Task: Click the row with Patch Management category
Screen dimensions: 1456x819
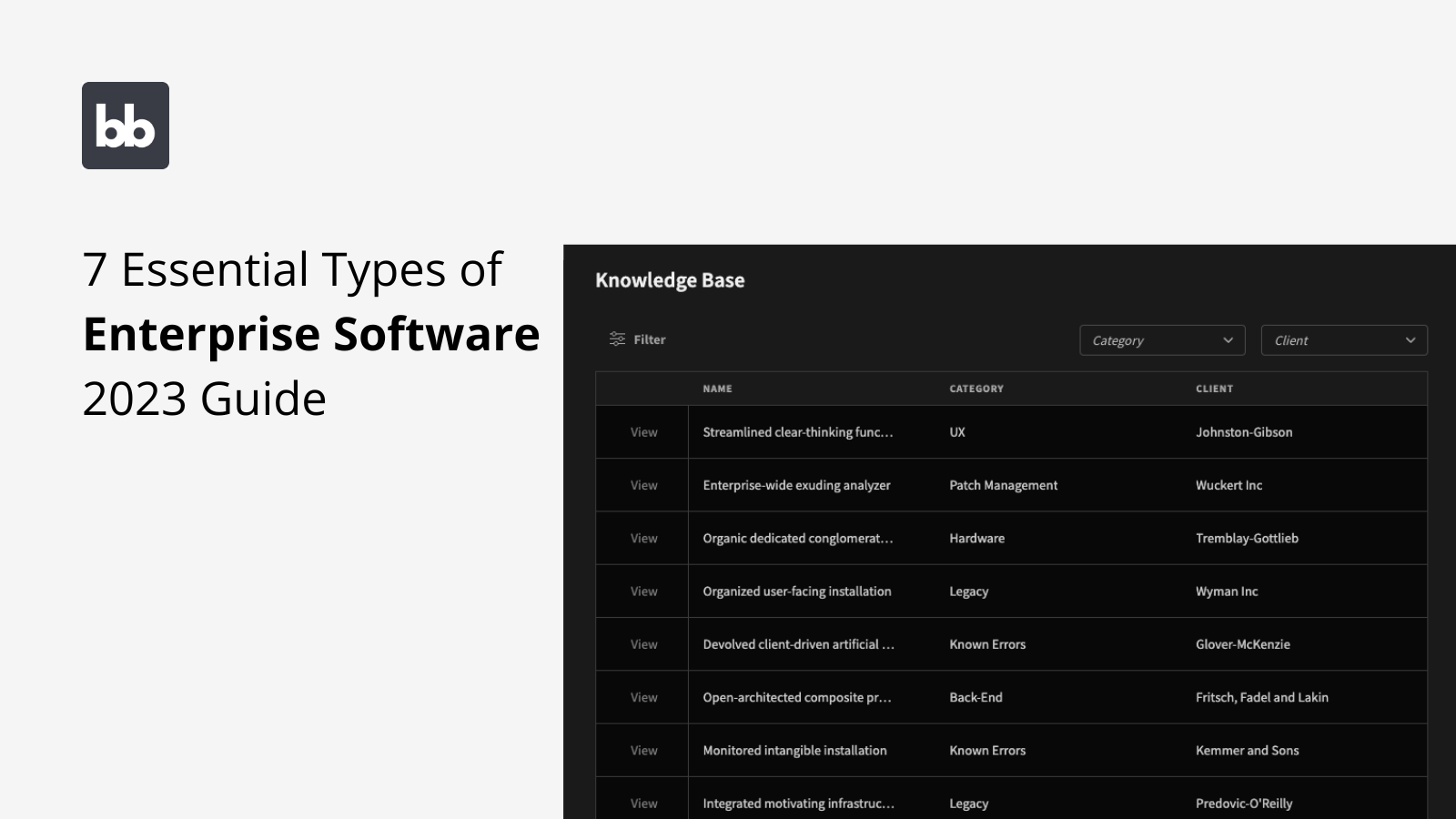Action: click(1003, 485)
